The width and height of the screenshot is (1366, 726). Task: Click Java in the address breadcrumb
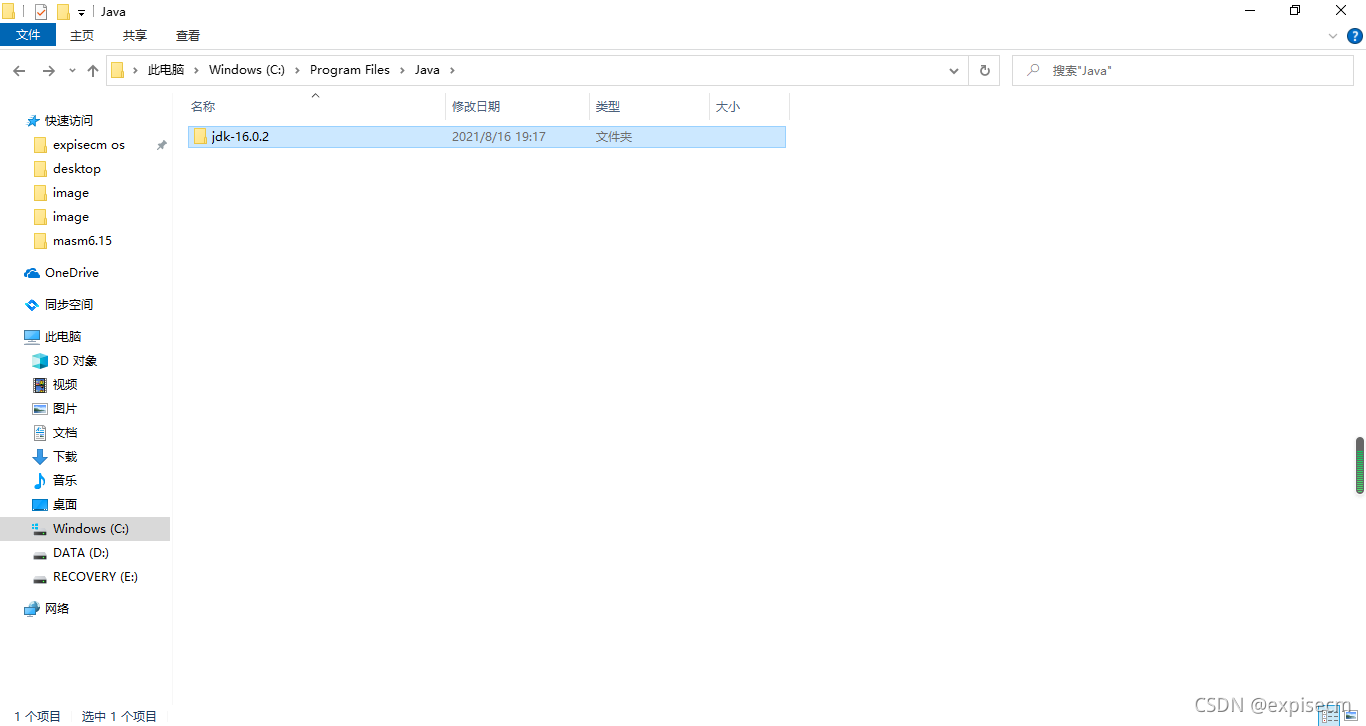(427, 70)
